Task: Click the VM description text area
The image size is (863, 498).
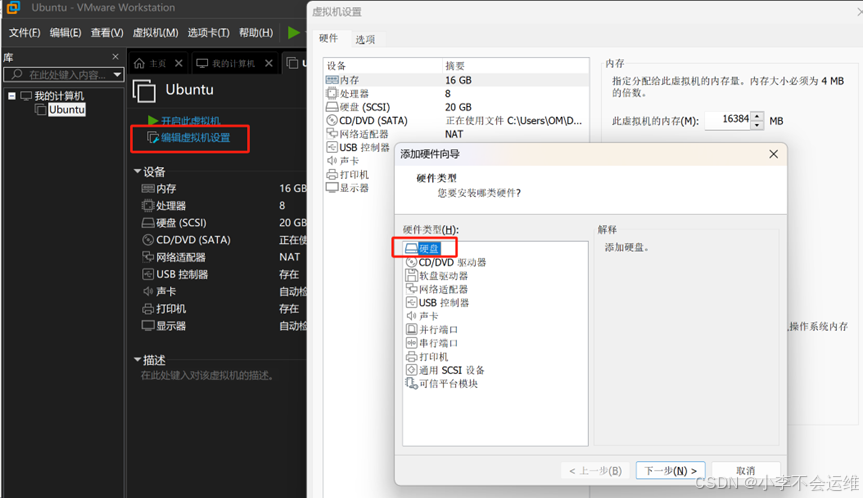Action: (207, 375)
